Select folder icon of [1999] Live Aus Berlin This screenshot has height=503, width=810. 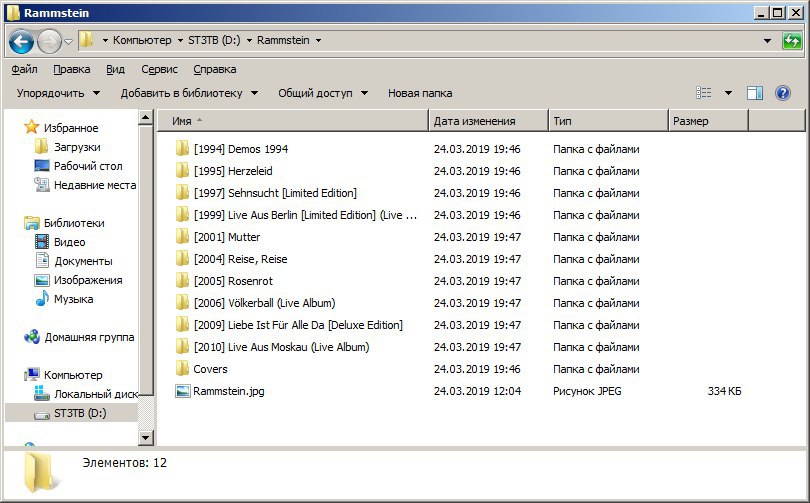pyautogui.click(x=182, y=215)
